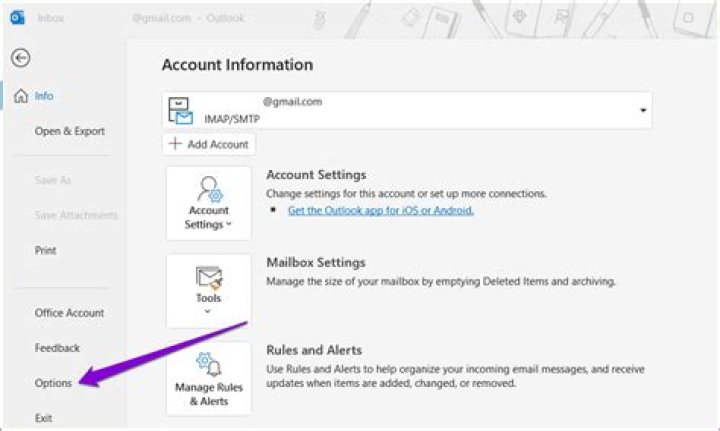Select the Info menu item
The image size is (720, 431).
tap(44, 96)
